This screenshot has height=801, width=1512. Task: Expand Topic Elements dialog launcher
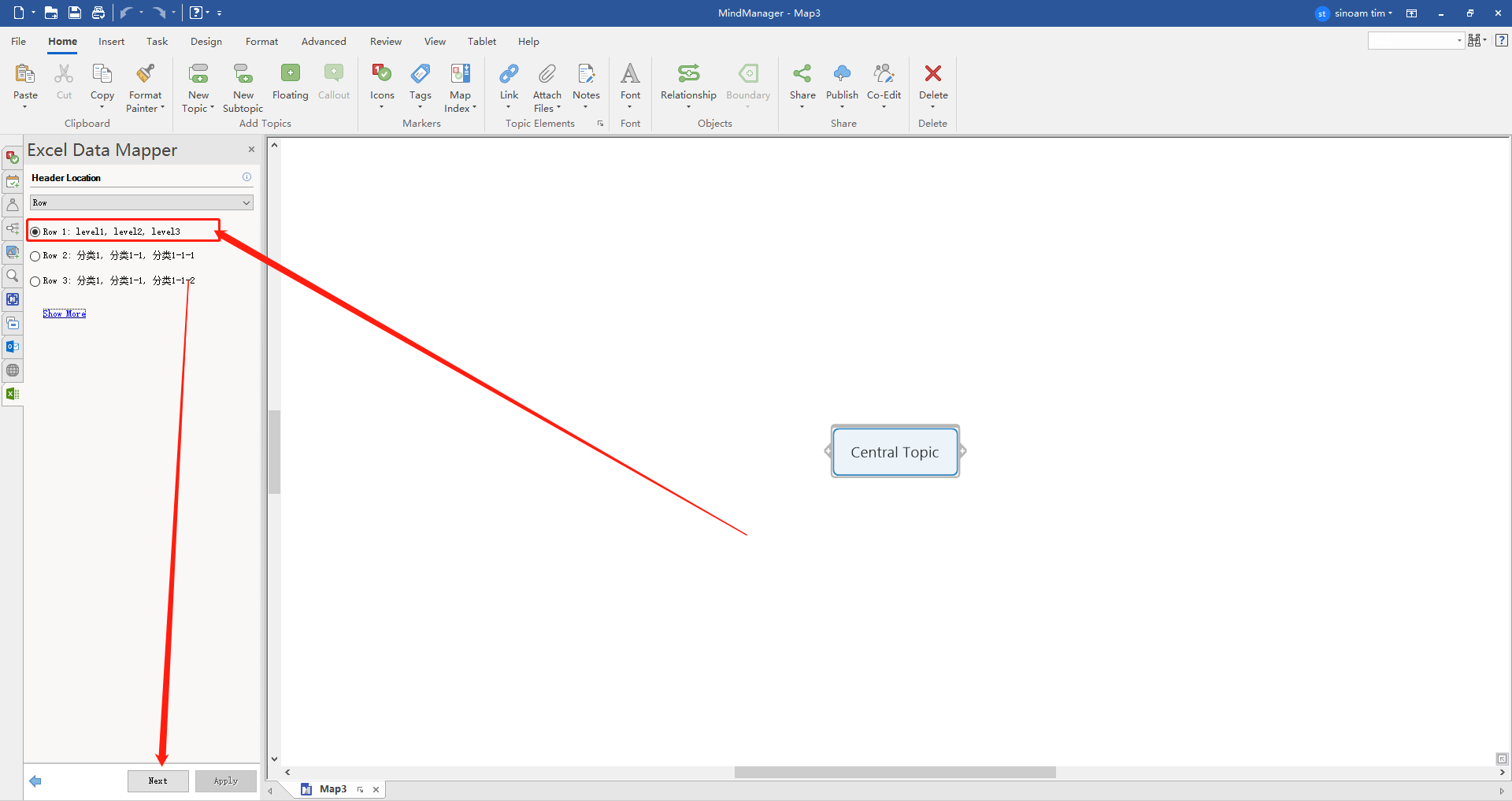coord(600,124)
